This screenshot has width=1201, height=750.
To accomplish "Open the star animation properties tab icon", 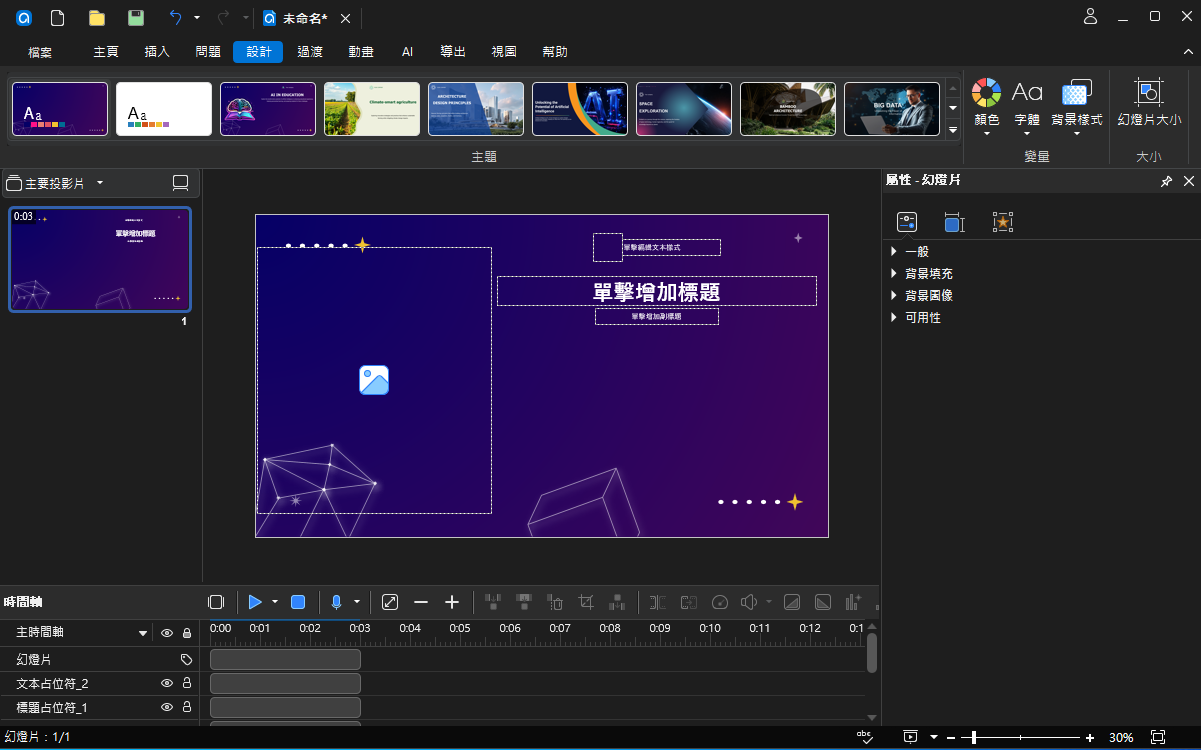I will 1003,222.
